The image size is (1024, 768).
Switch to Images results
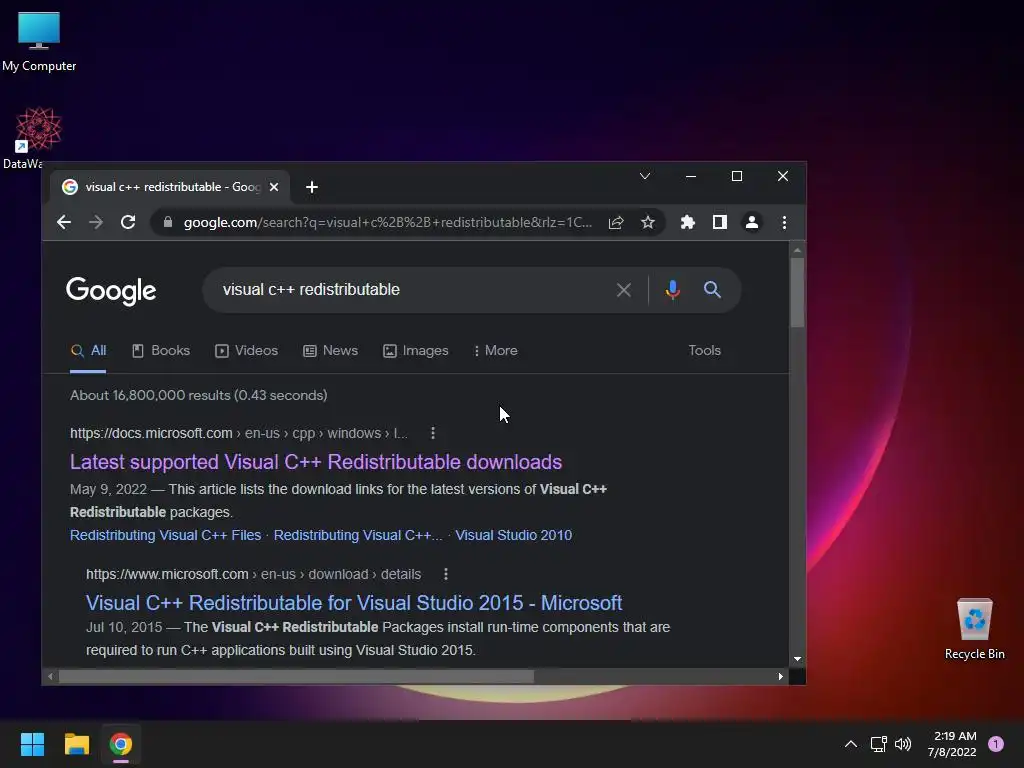tap(415, 351)
